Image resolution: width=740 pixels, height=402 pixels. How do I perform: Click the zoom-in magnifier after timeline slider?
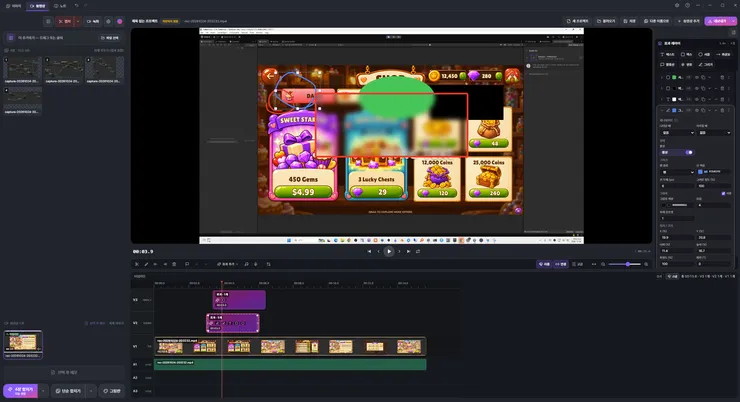646,264
